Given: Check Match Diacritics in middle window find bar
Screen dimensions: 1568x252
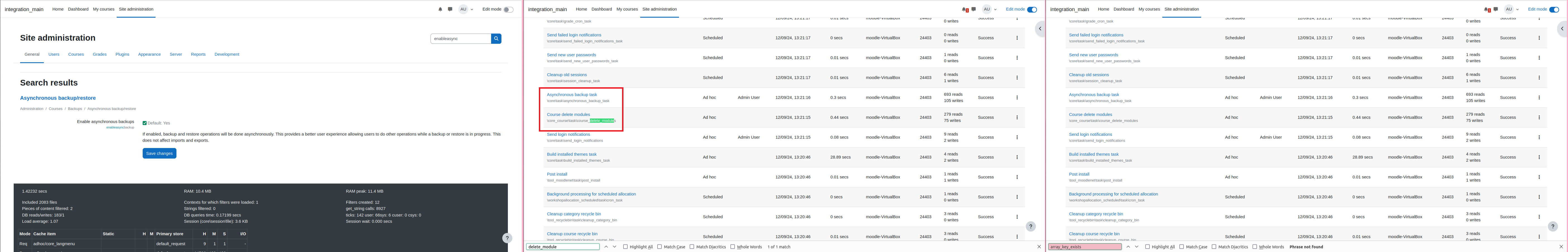Looking at the screenshot, I should click(x=692, y=246).
